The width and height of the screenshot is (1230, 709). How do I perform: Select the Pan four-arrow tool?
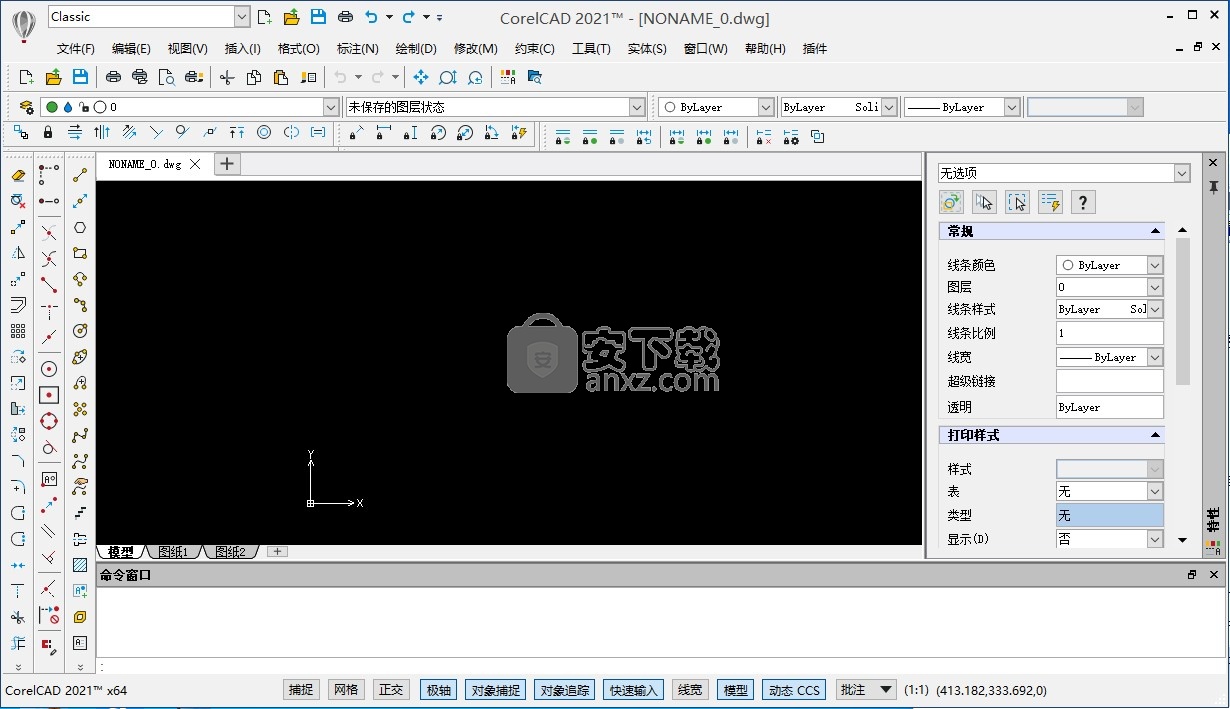point(420,77)
